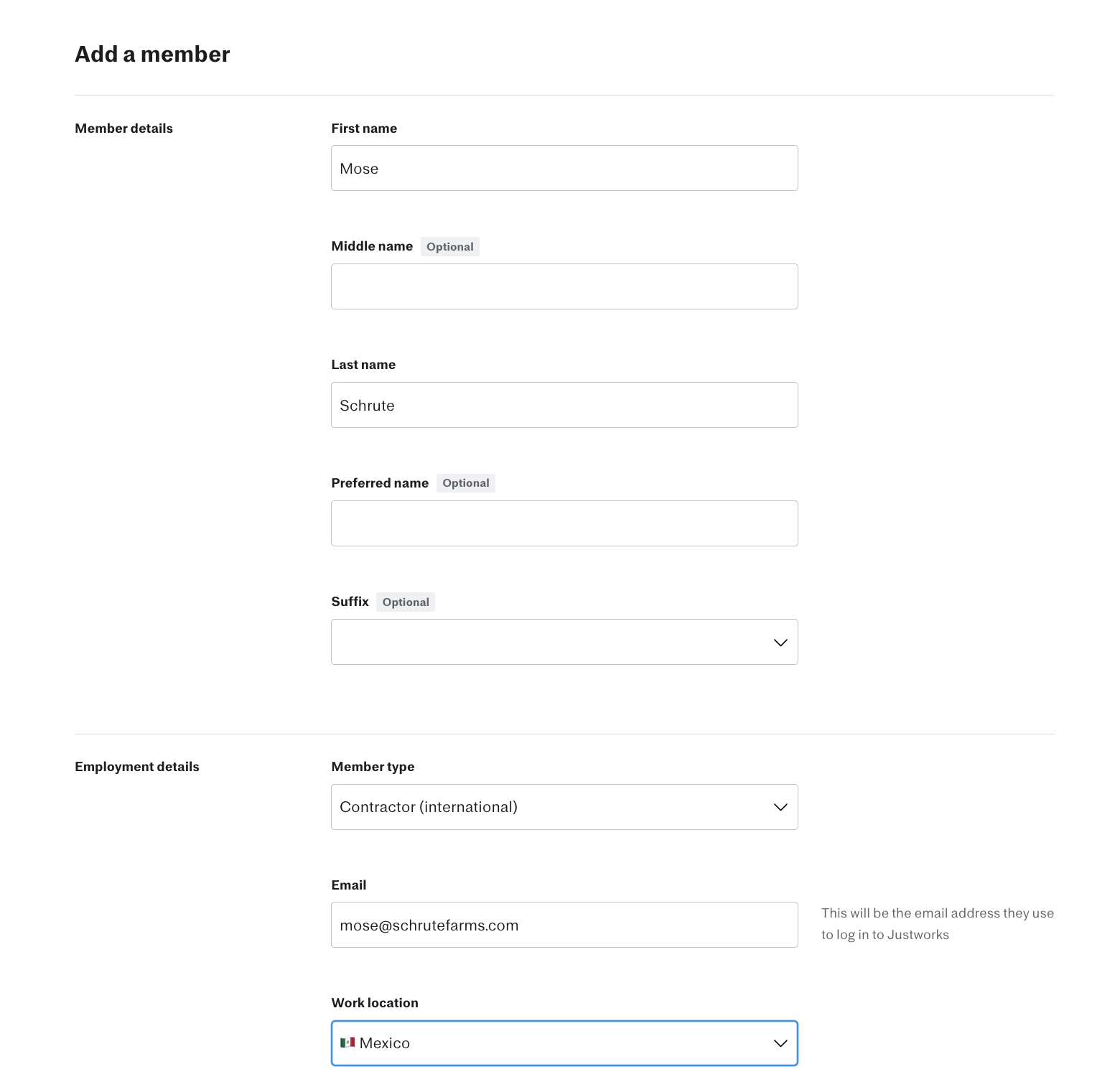The width and height of the screenshot is (1120, 1087).
Task: Click the "Employment details" section label
Action: coord(137,767)
